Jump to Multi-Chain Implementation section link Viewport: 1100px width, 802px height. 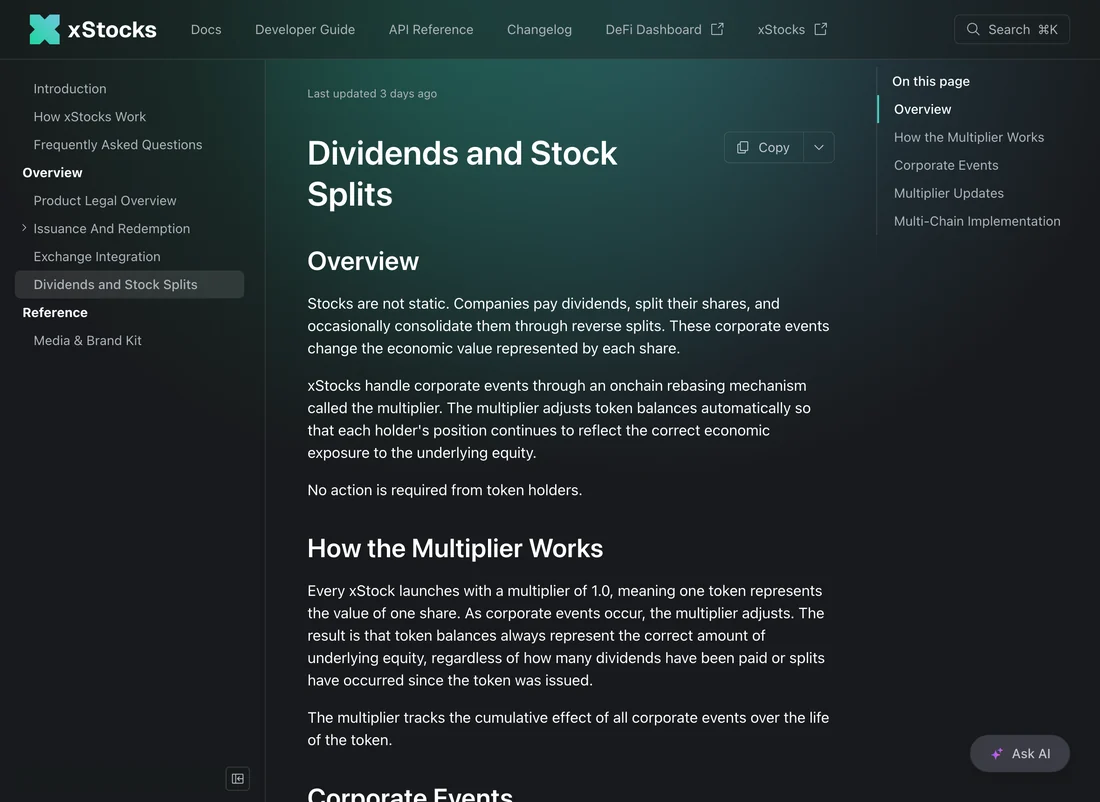(x=977, y=221)
